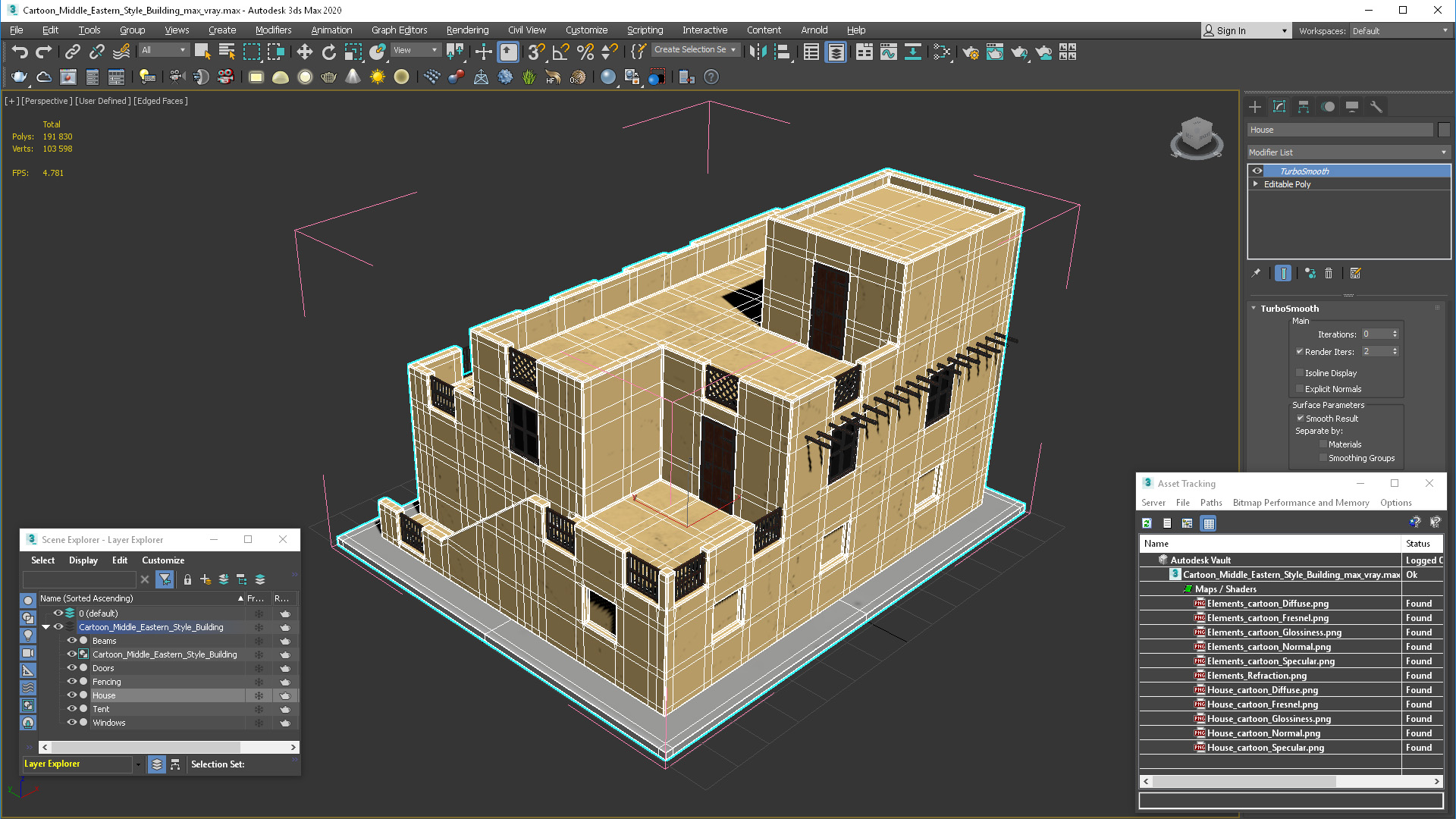Click the Help question mark icon in toolbar

(711, 77)
